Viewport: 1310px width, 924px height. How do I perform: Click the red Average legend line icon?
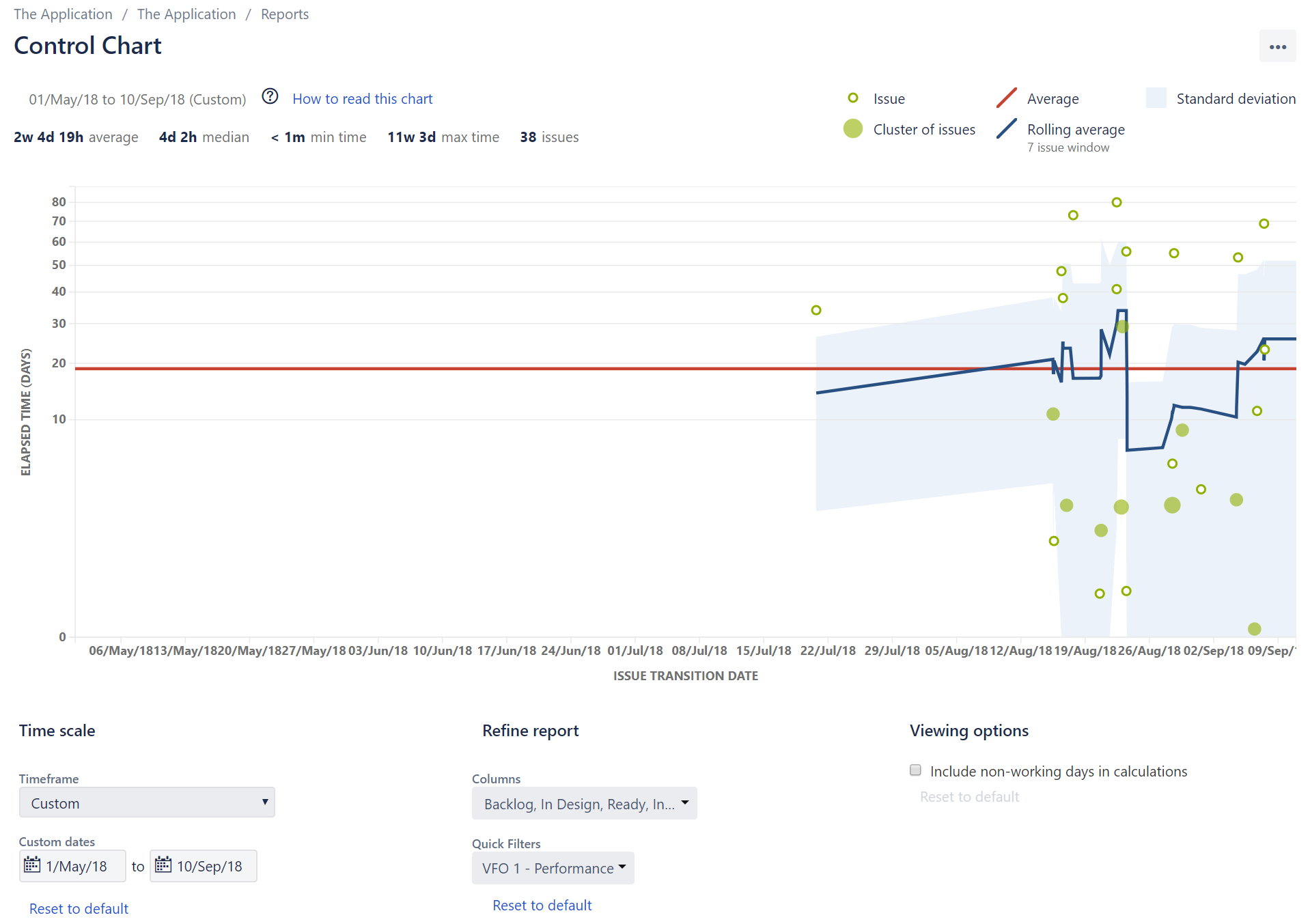click(1007, 98)
